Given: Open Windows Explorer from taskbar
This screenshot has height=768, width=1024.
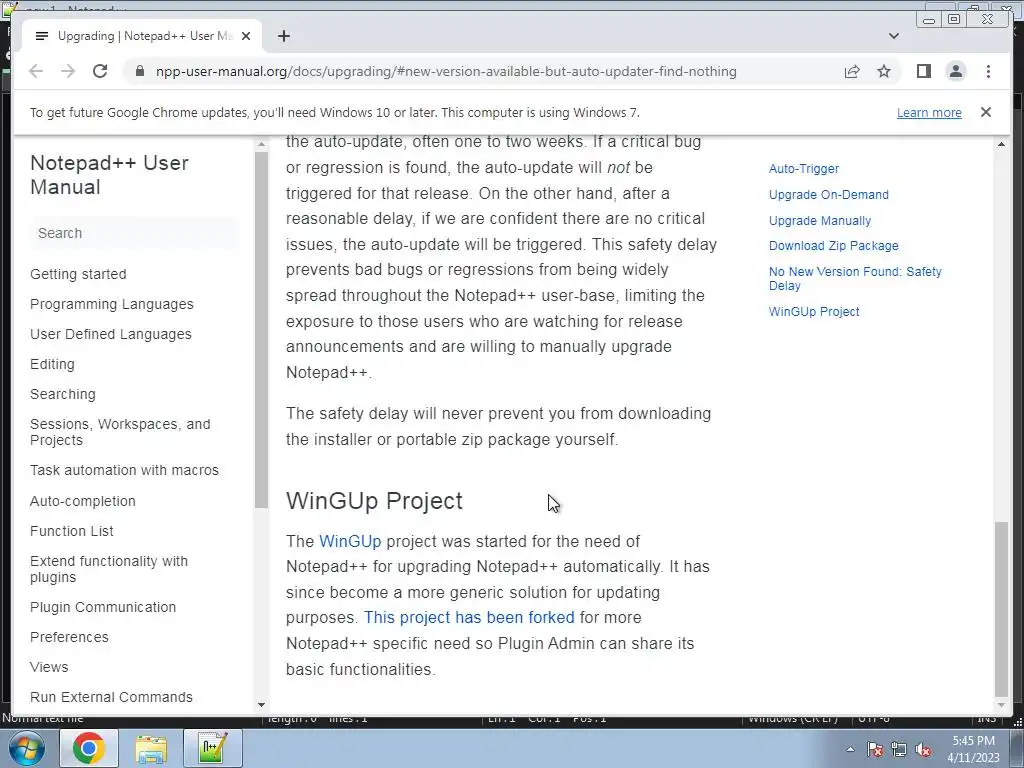Looking at the screenshot, I should coord(151,748).
